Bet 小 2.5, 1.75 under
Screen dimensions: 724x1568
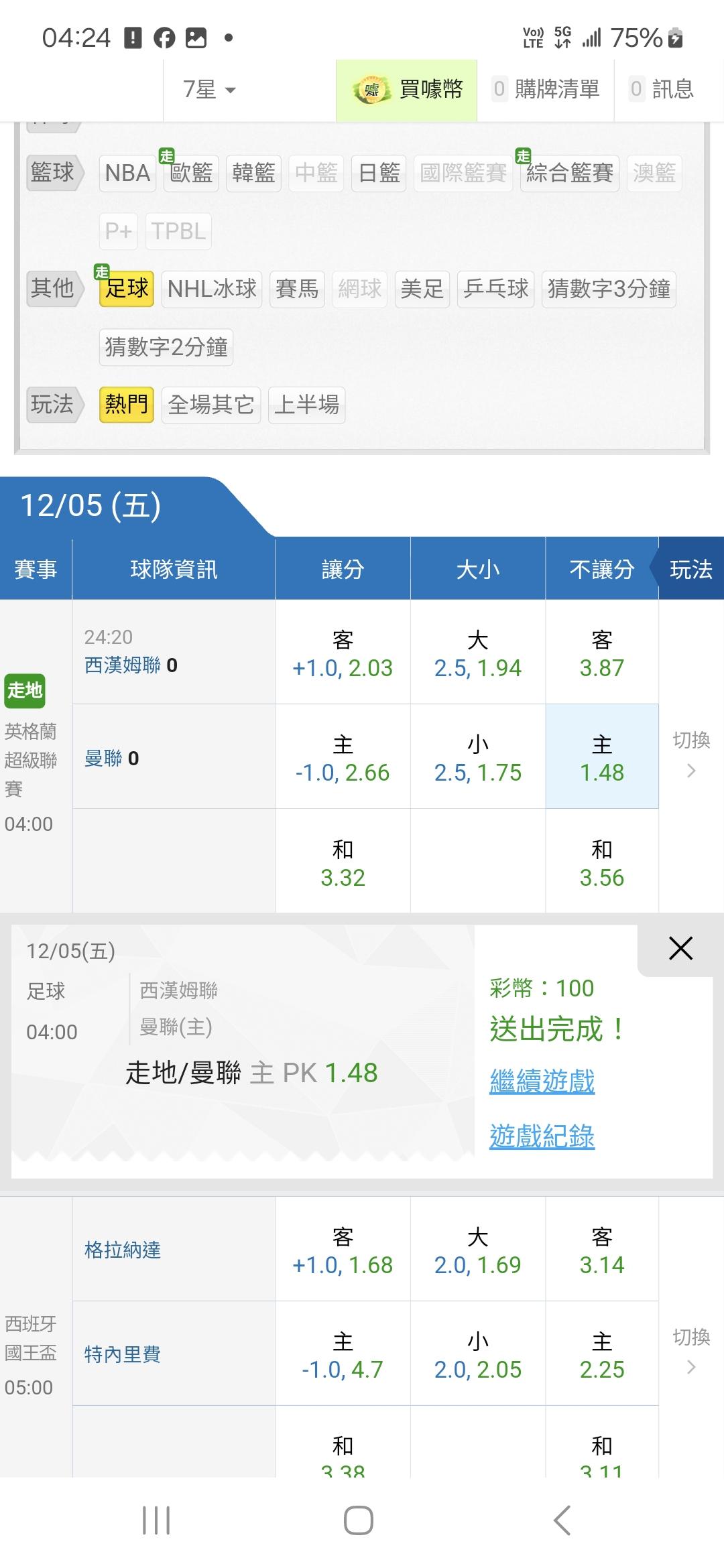[x=478, y=757]
